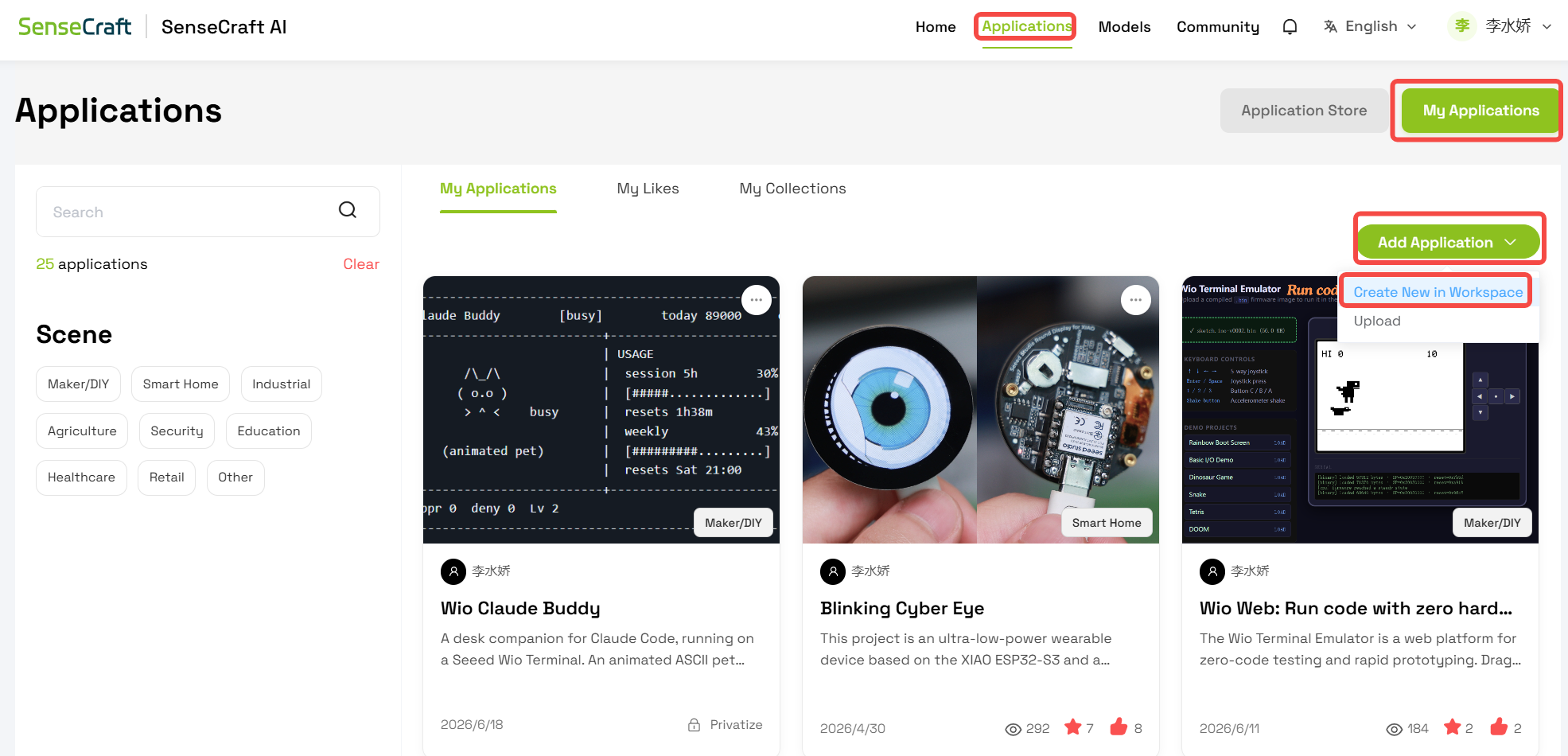Open the Wio Claude Buddy title
Viewport: 1568px width, 756px height.
[x=520, y=609]
